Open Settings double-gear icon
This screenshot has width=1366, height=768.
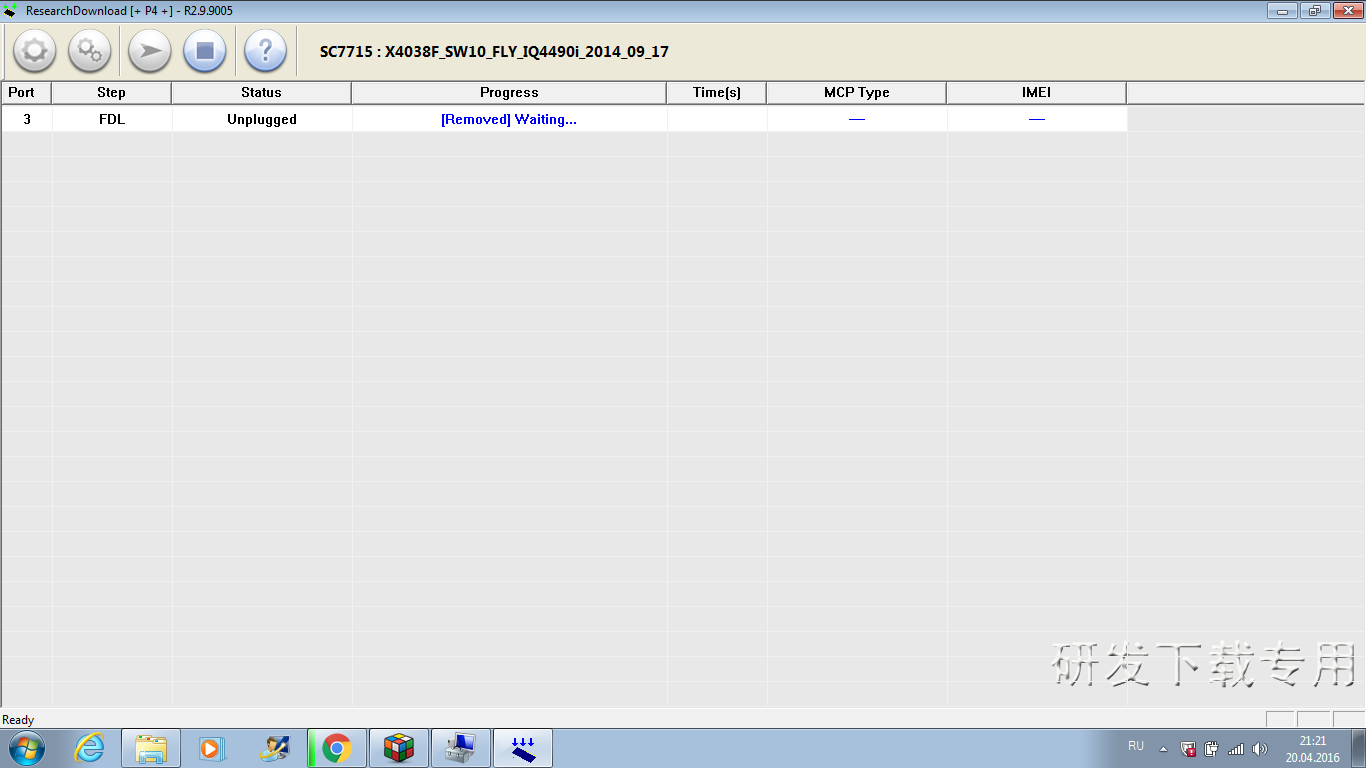point(90,50)
